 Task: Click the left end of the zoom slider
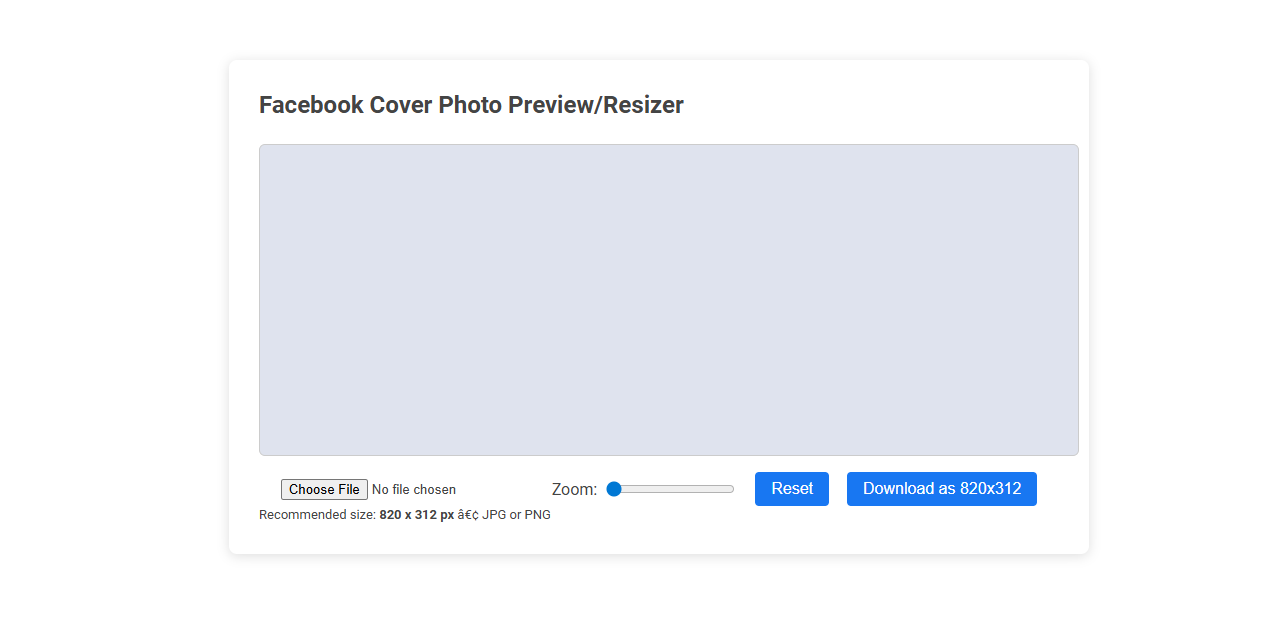pos(615,489)
